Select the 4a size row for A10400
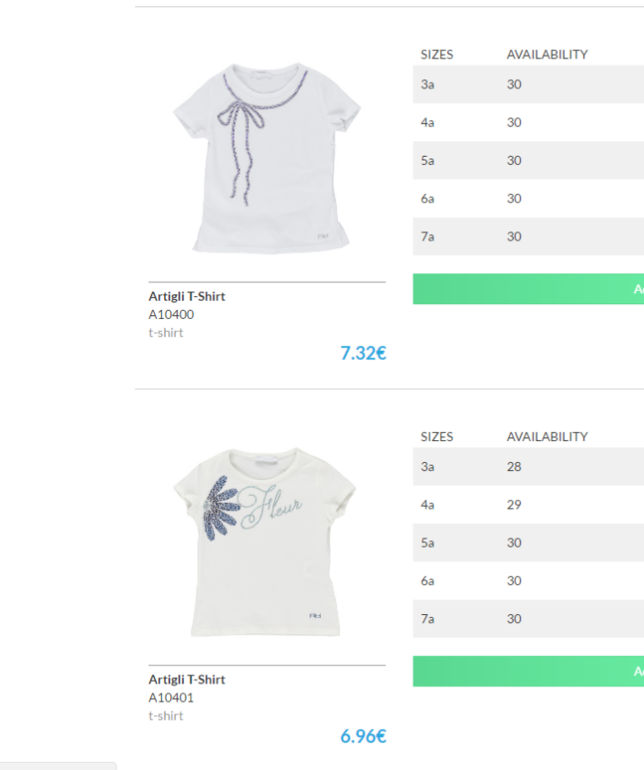The width and height of the screenshot is (644, 770). coord(529,122)
